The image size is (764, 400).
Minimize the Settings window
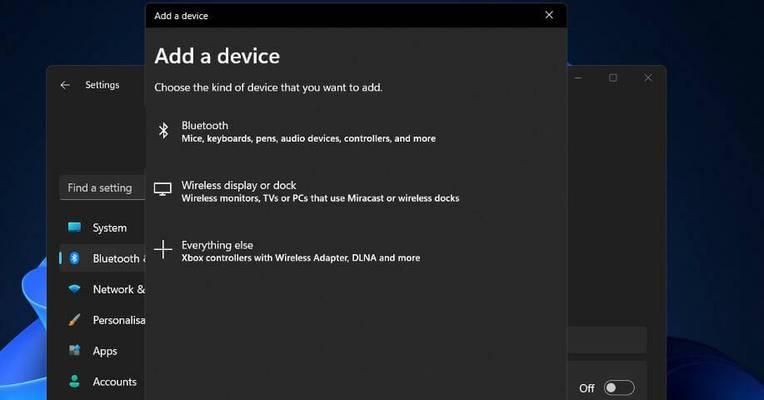(x=578, y=78)
